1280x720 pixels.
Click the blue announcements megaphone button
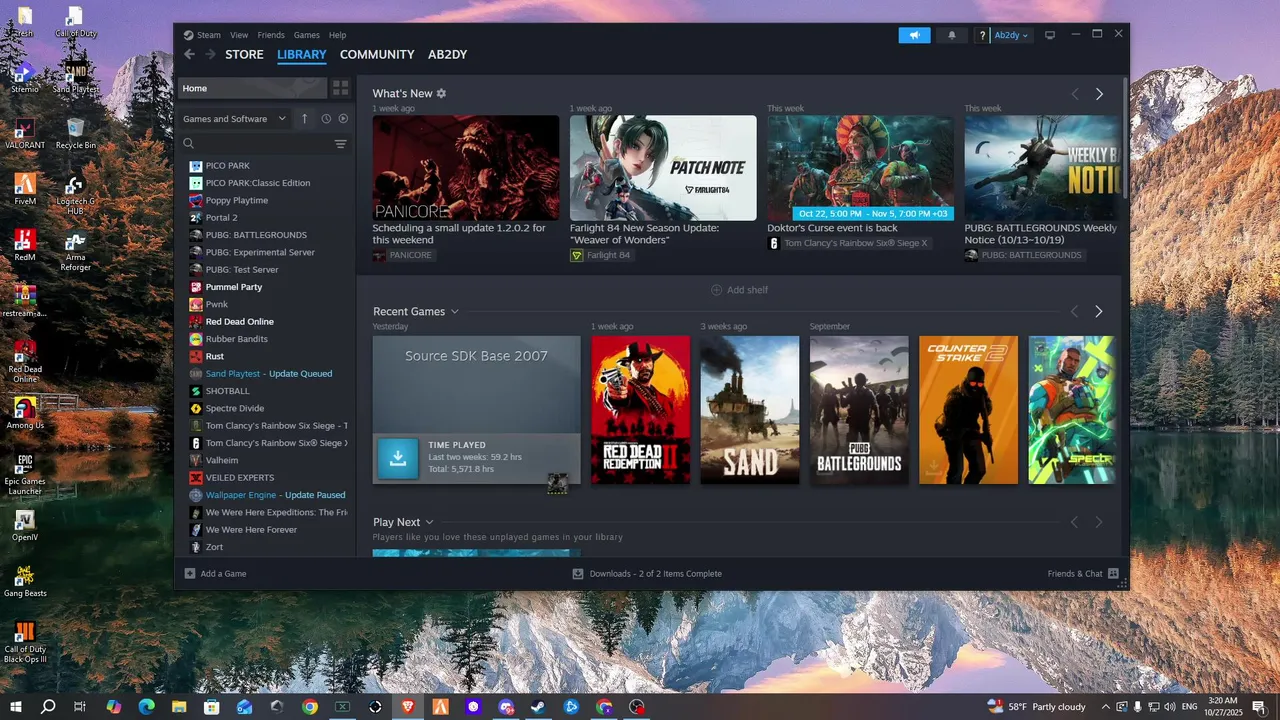pyautogui.click(x=914, y=35)
